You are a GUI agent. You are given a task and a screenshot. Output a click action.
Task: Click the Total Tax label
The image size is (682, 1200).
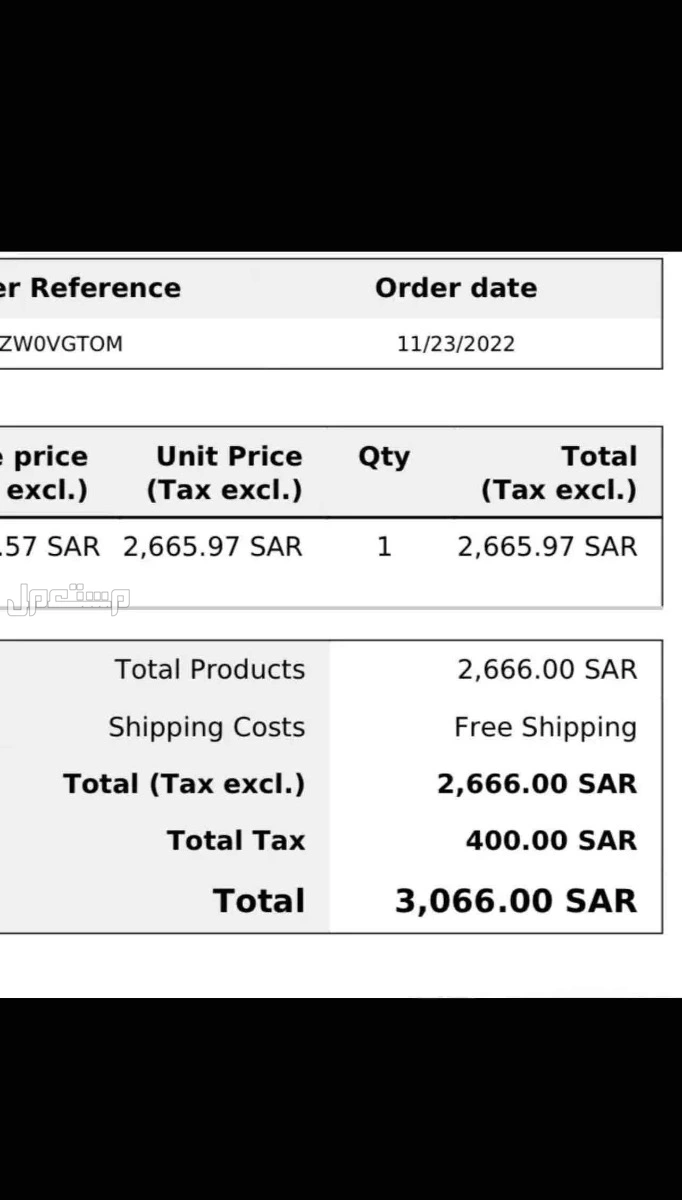pyautogui.click(x=236, y=841)
